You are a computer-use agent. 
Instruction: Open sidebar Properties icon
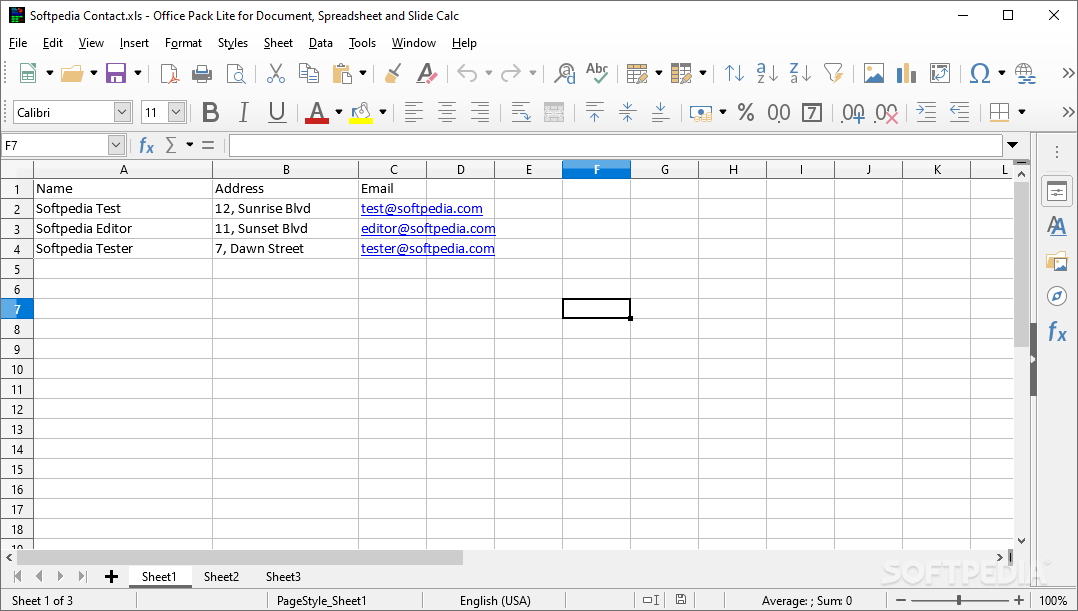[1057, 192]
